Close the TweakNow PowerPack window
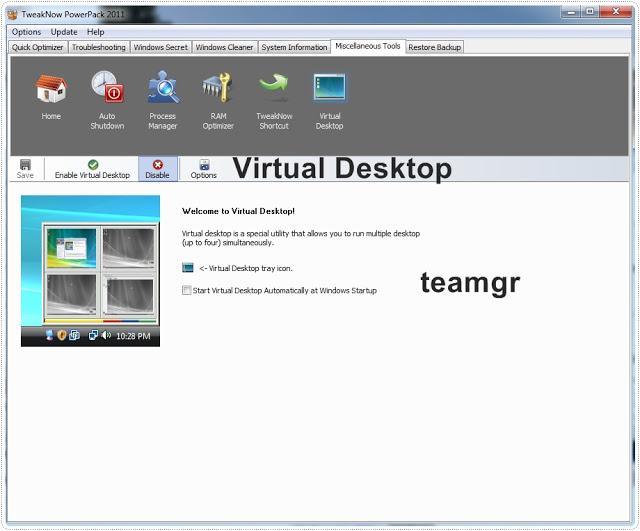640x531 pixels. tap(616, 12)
